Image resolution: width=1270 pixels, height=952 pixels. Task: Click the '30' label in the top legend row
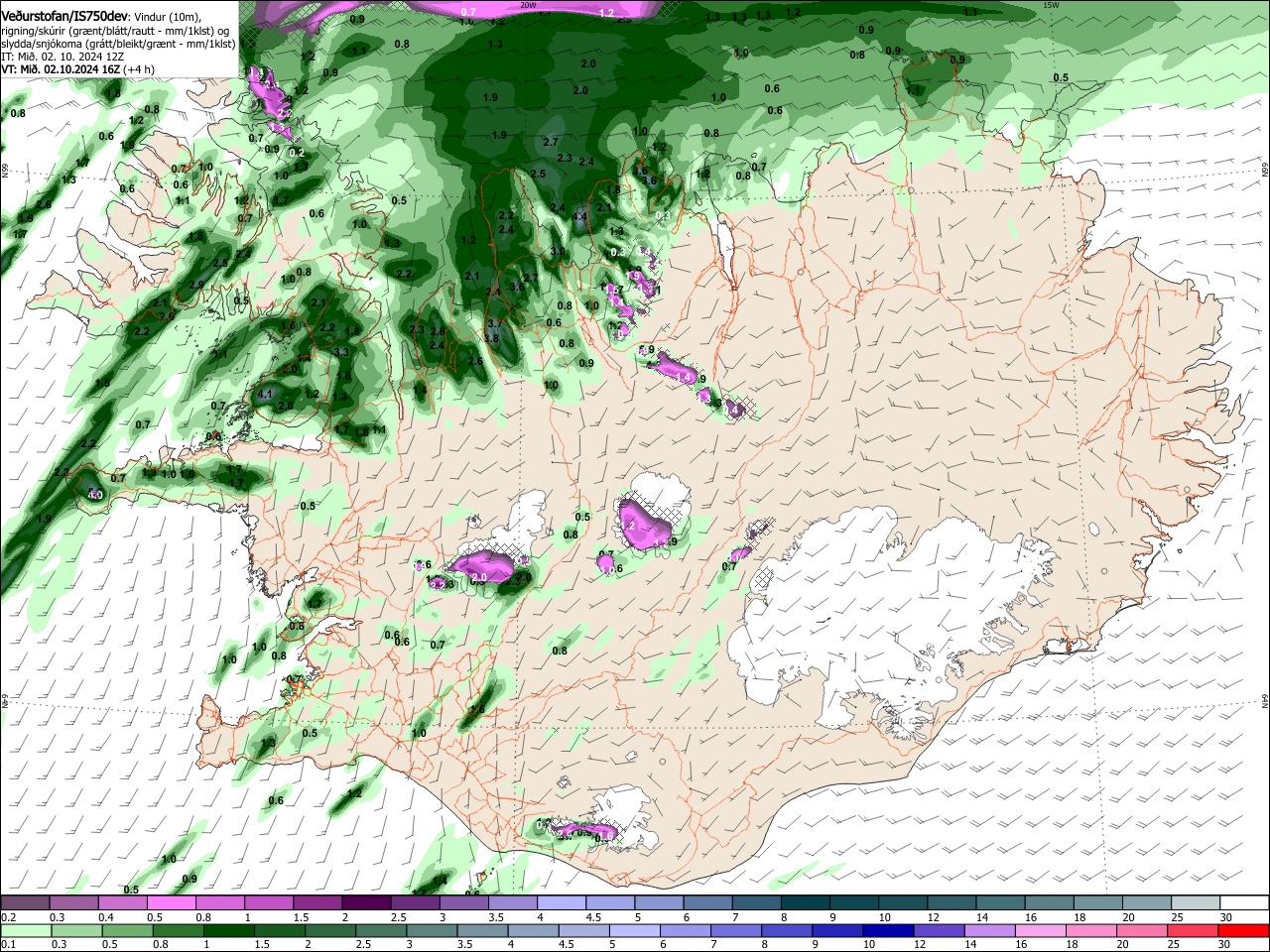(1225, 917)
